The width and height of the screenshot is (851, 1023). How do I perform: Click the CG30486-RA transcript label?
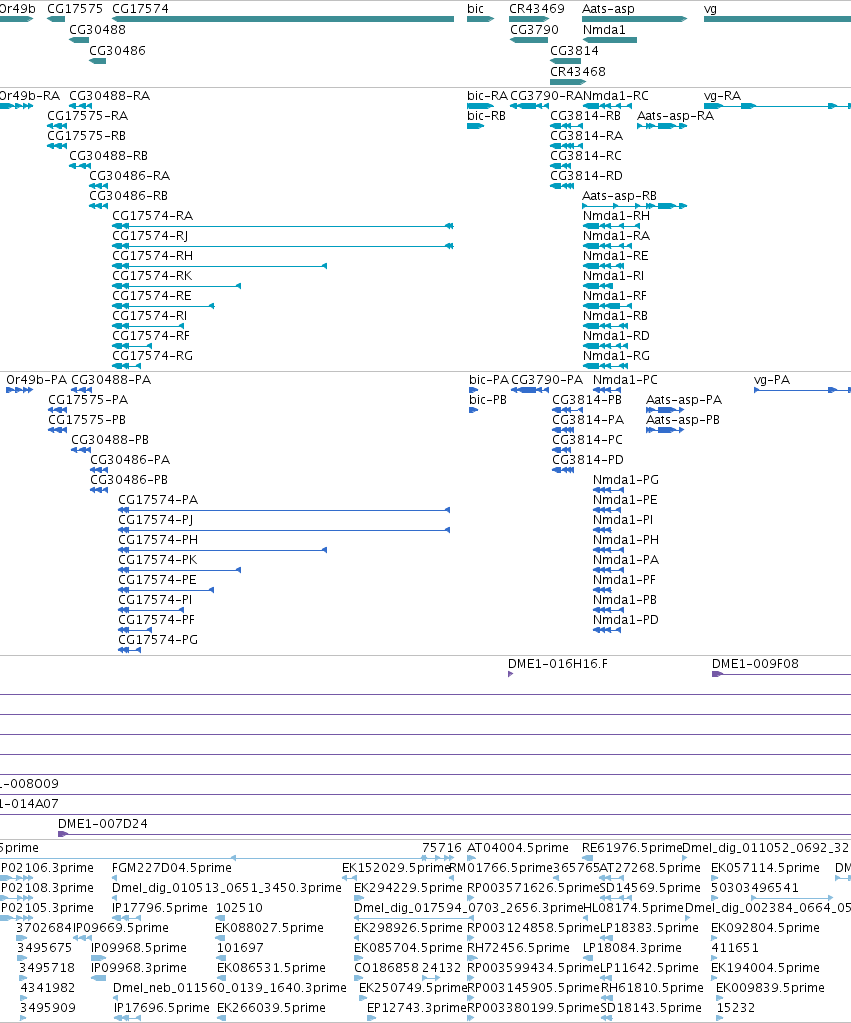coord(129,176)
